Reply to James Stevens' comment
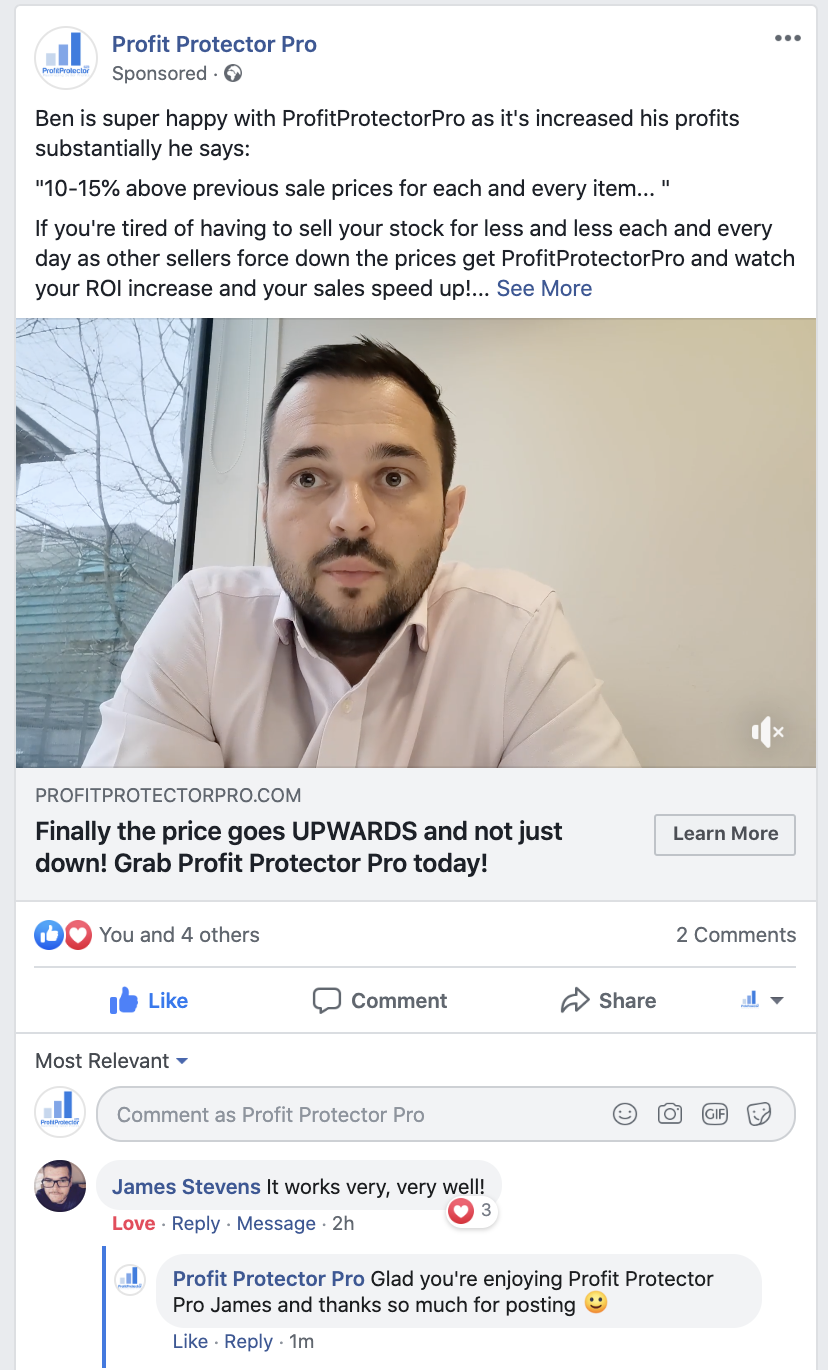Screen dimensions: 828x1370 pos(196,1223)
